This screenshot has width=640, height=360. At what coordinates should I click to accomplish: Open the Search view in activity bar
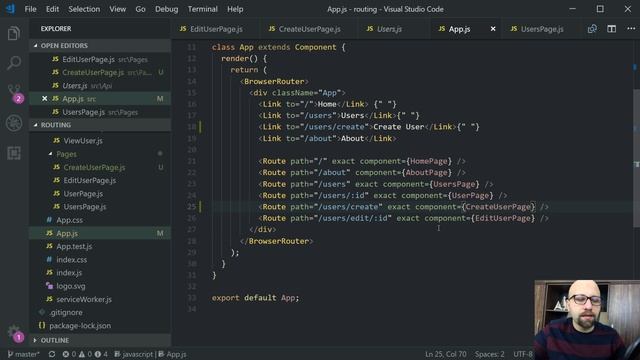click(x=14, y=63)
